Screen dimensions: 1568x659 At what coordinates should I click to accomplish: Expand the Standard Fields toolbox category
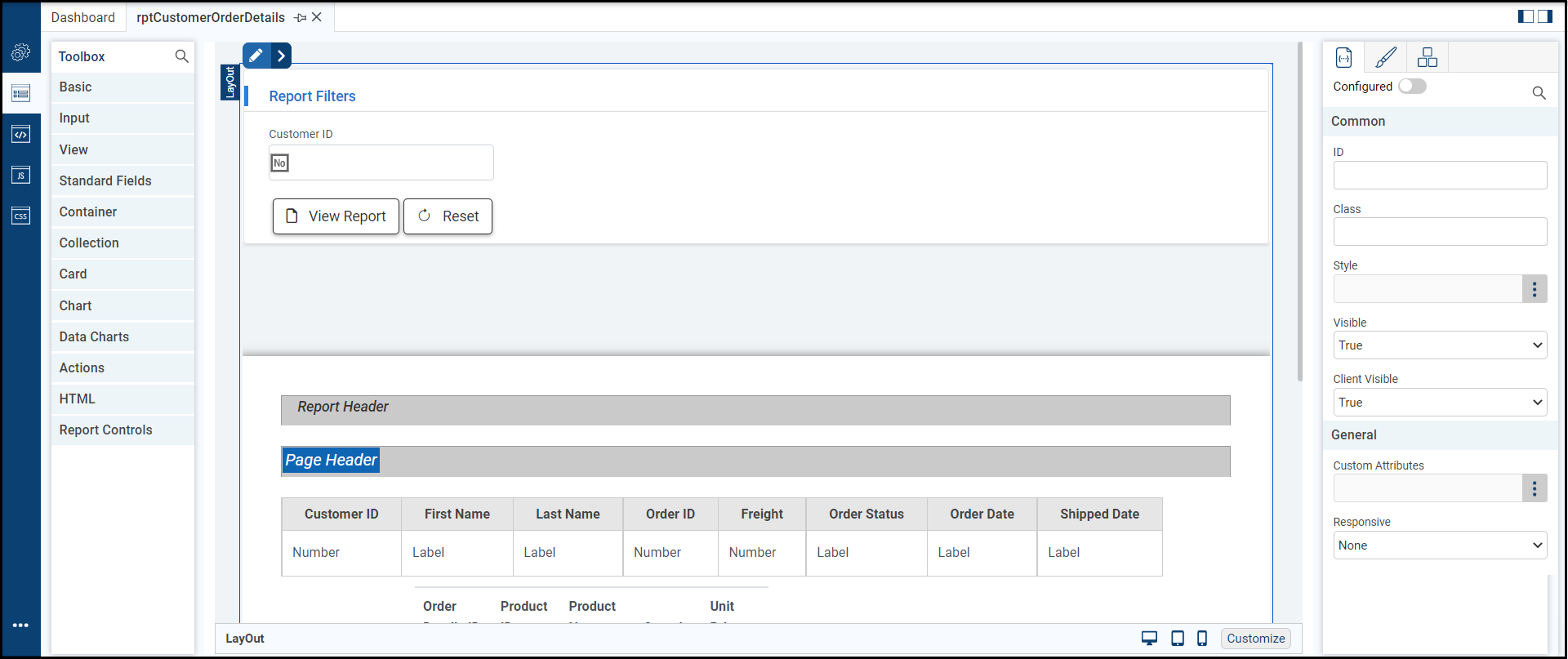(122, 180)
